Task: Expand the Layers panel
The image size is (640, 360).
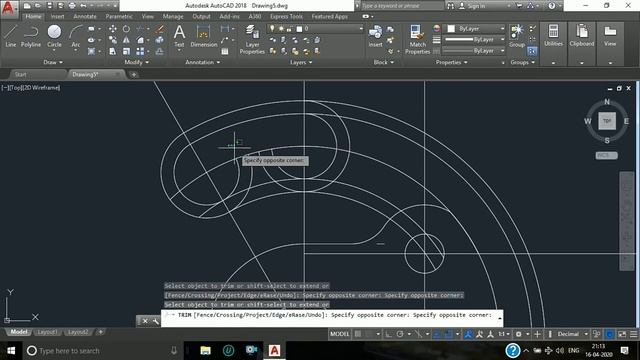Action: click(301, 62)
